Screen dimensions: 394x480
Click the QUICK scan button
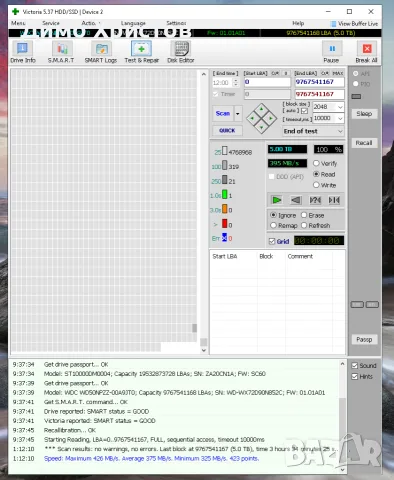[x=227, y=130]
